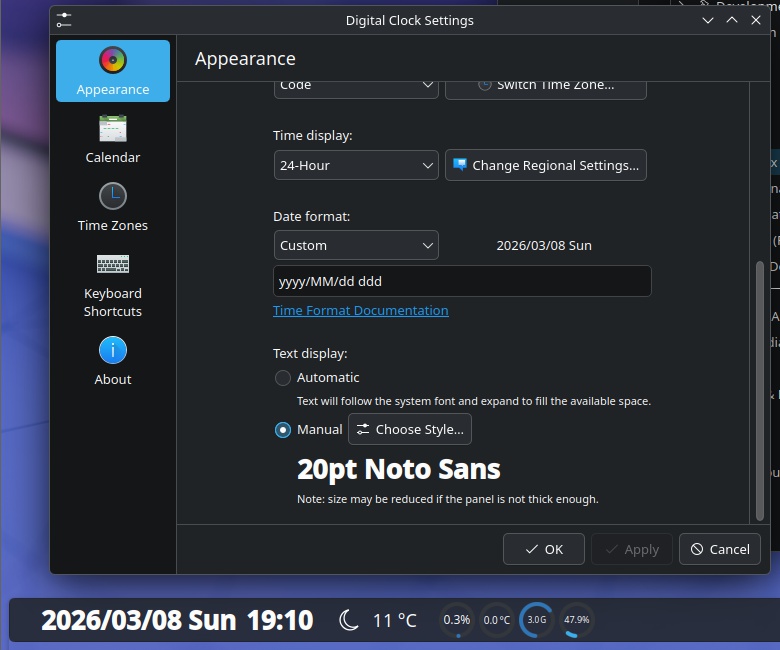Viewport: 780px width, 650px height.
Task: Click the moon weather icon in panel
Action: coord(349,620)
